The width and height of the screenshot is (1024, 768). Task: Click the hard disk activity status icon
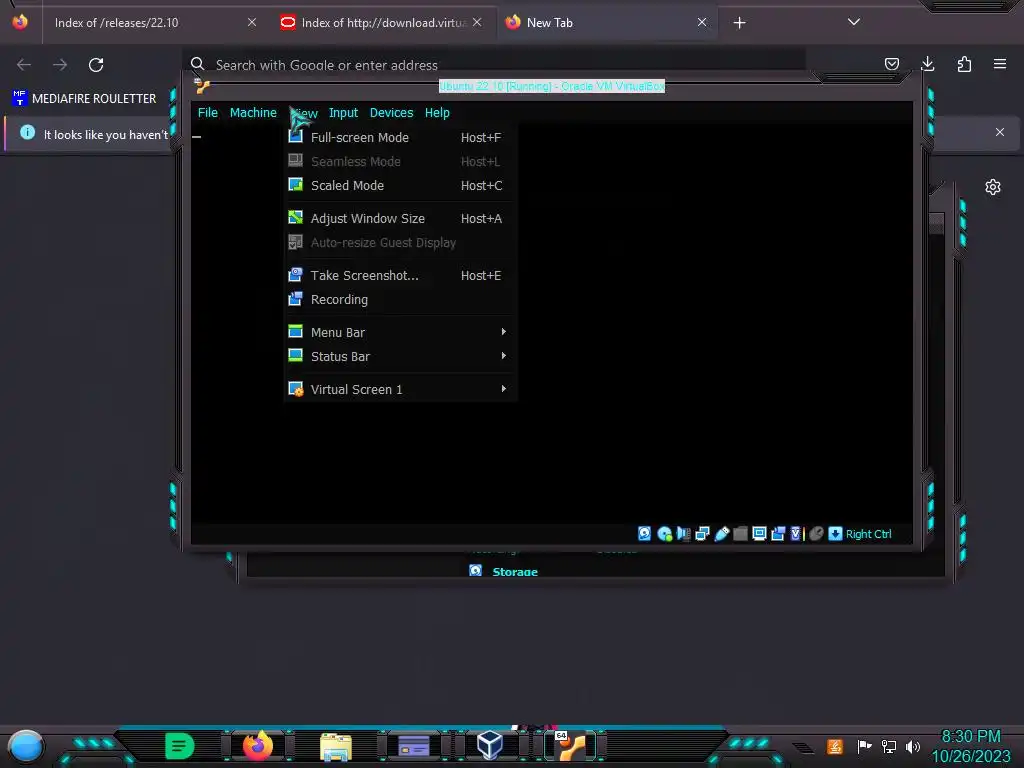(x=644, y=534)
